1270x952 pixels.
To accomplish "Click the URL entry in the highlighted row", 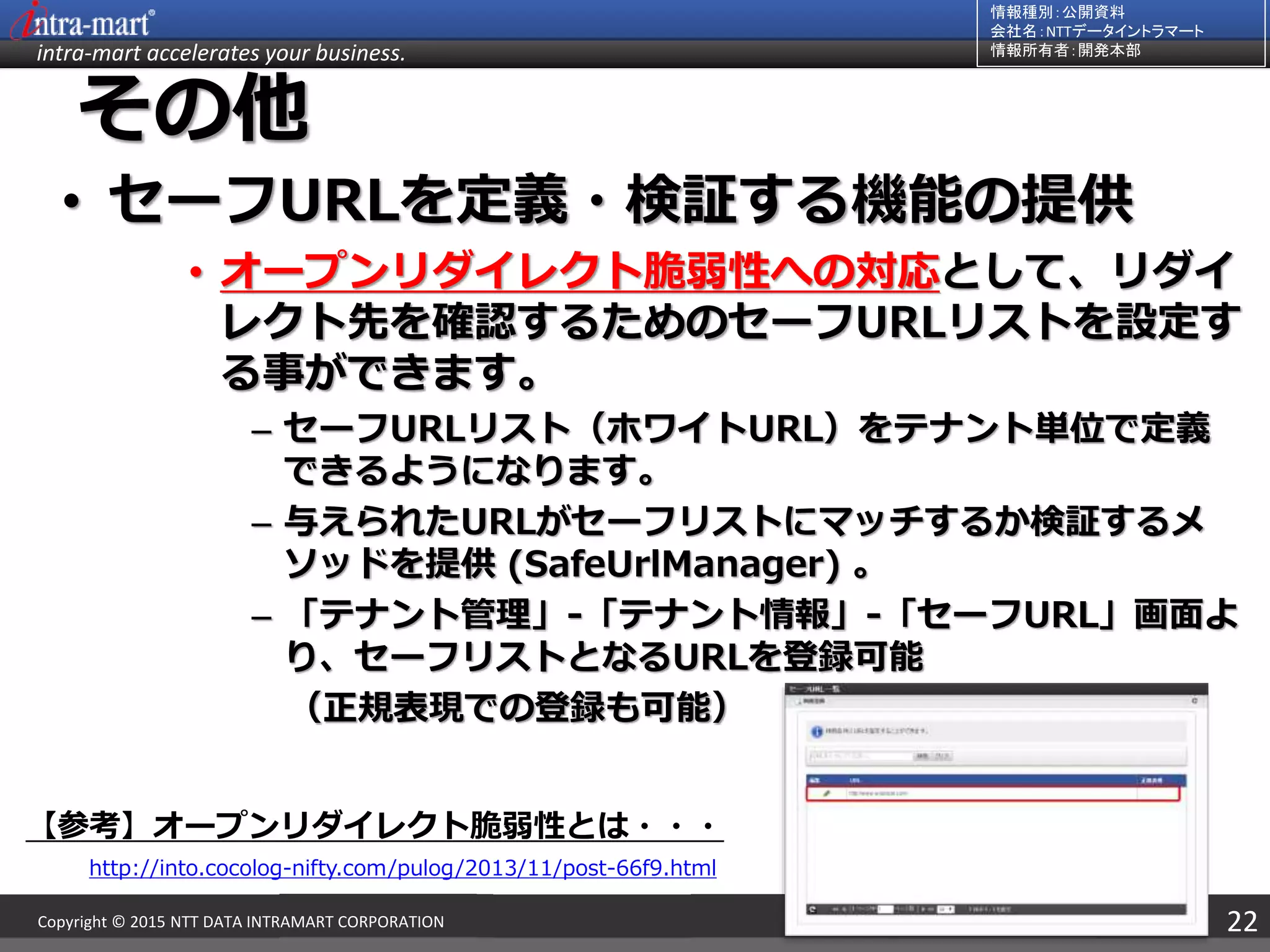I will [878, 793].
